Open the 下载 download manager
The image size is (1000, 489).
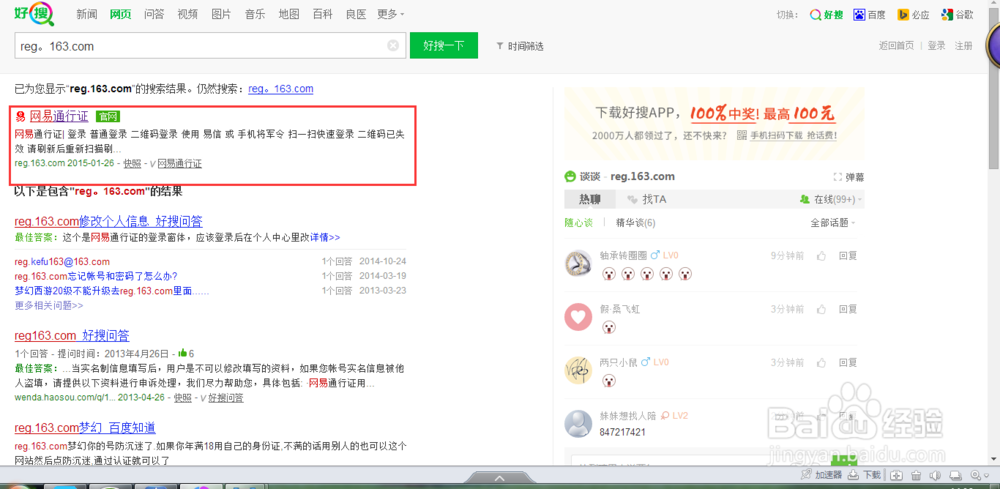(x=866, y=475)
